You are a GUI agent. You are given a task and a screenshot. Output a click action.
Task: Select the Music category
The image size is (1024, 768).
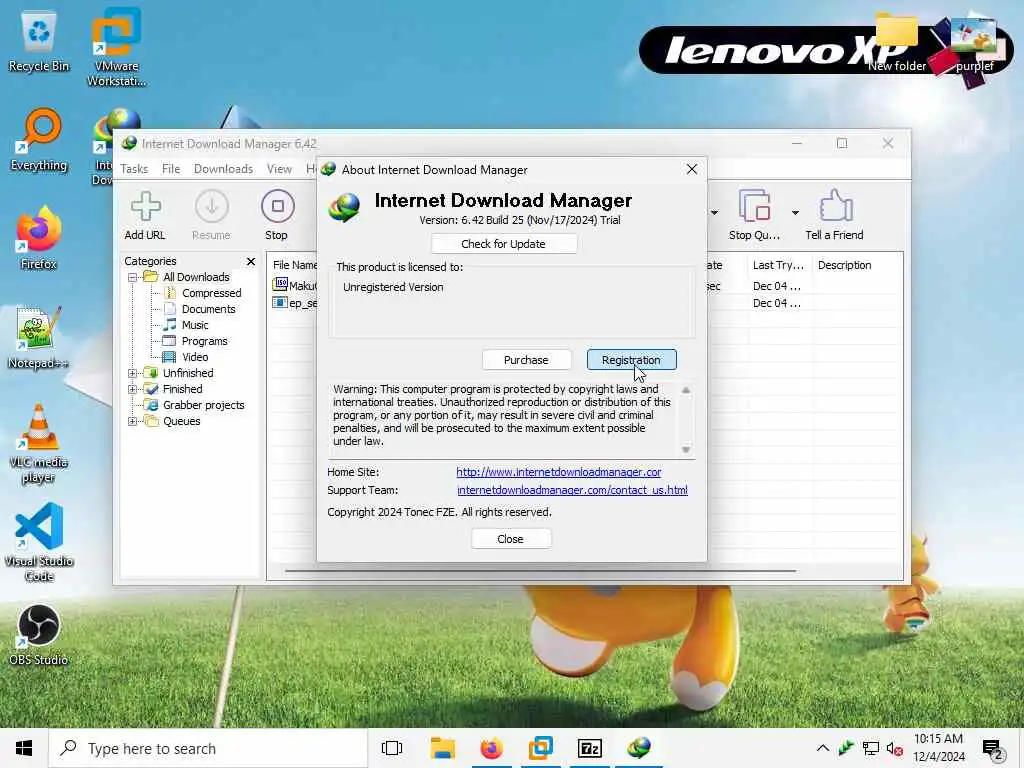pos(195,325)
